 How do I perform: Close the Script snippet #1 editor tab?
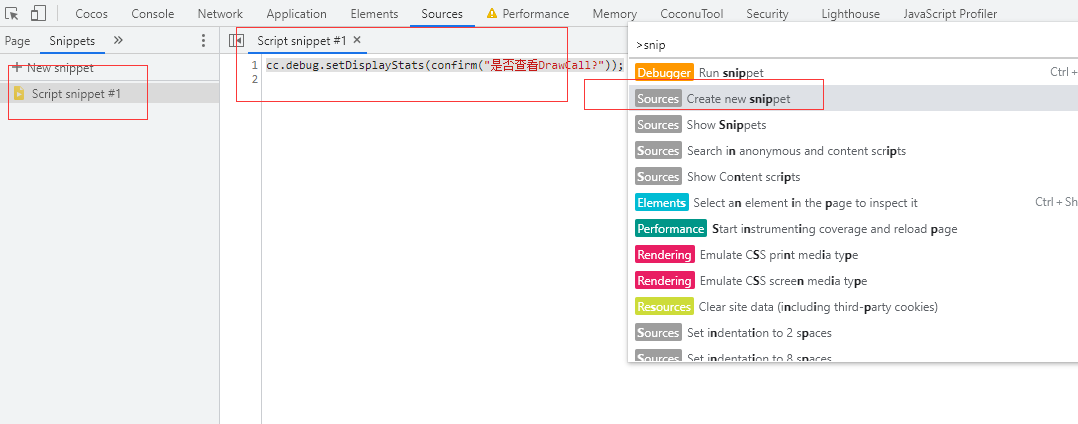(x=357, y=40)
